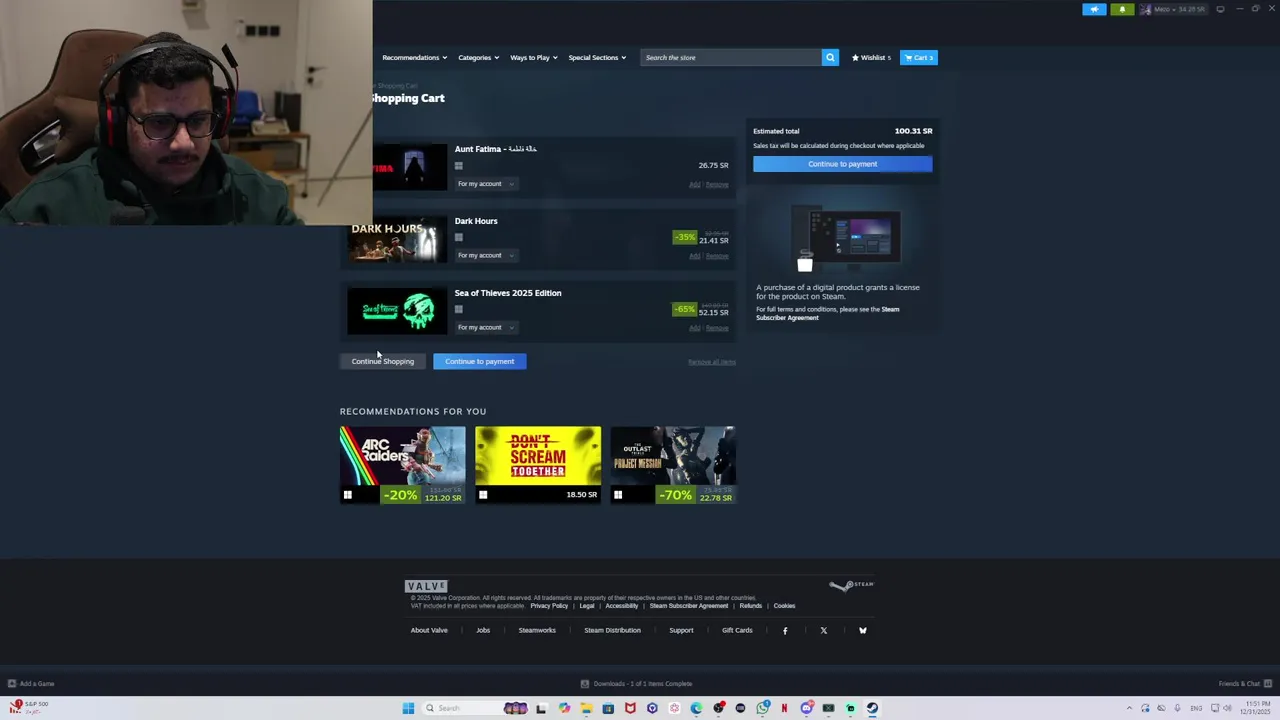This screenshot has height=720, width=1280.
Task: Click the Windows platform icon under Aunt Fatima
Action: click(458, 166)
